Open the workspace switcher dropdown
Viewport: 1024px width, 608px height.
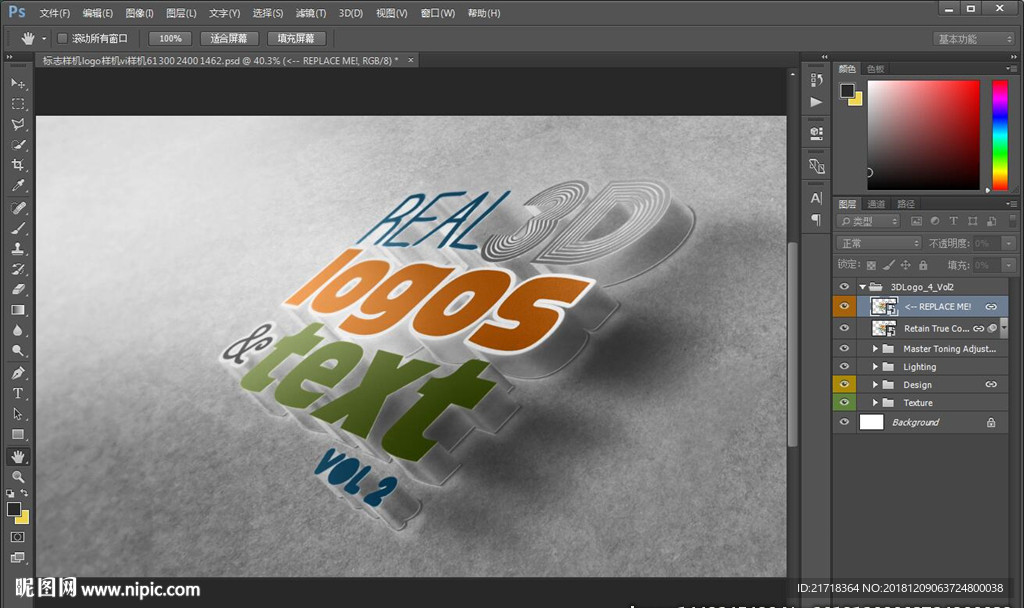pyautogui.click(x=973, y=39)
